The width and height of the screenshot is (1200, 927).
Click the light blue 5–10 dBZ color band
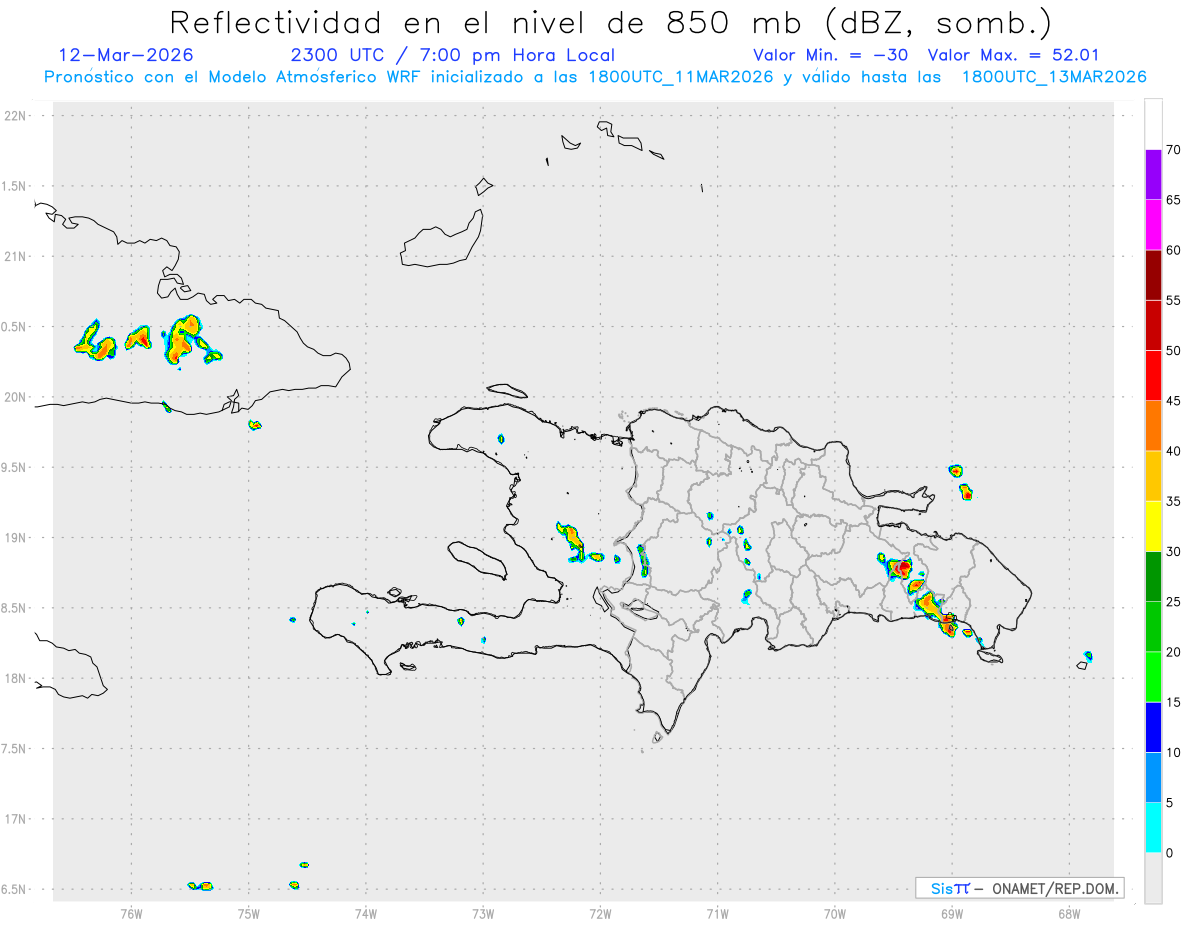point(1153,778)
